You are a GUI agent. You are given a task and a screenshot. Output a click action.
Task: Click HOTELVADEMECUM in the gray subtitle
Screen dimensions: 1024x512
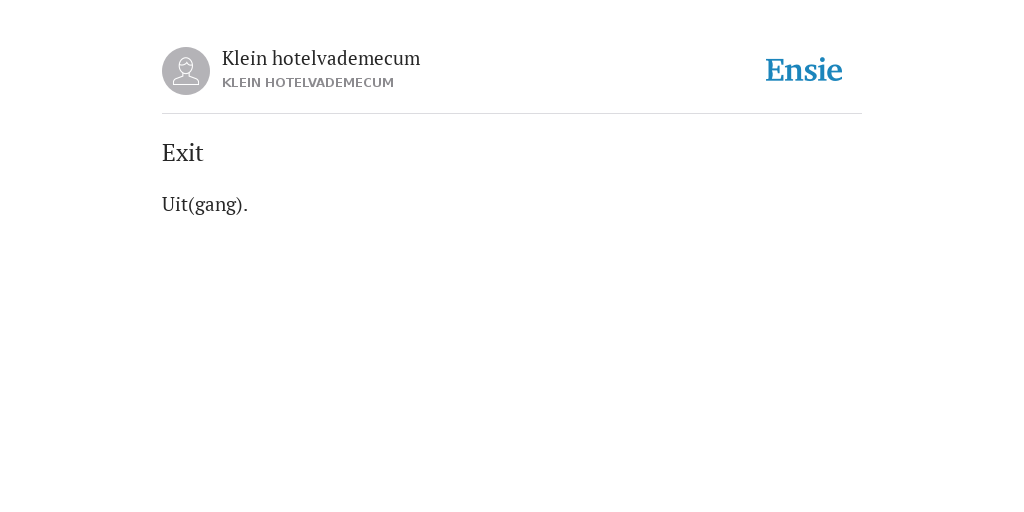329,83
